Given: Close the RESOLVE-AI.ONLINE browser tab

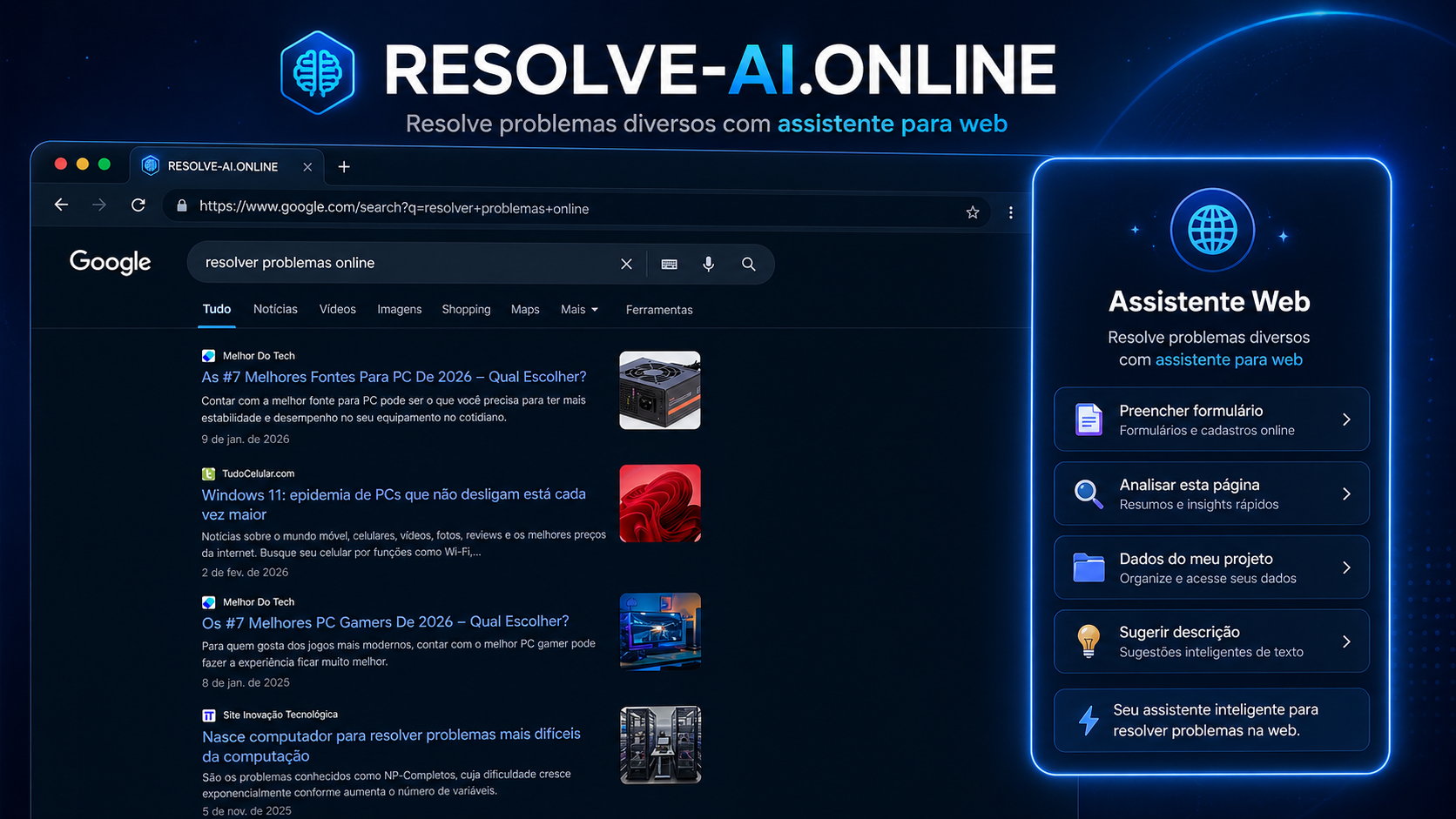Looking at the screenshot, I should point(307,167).
